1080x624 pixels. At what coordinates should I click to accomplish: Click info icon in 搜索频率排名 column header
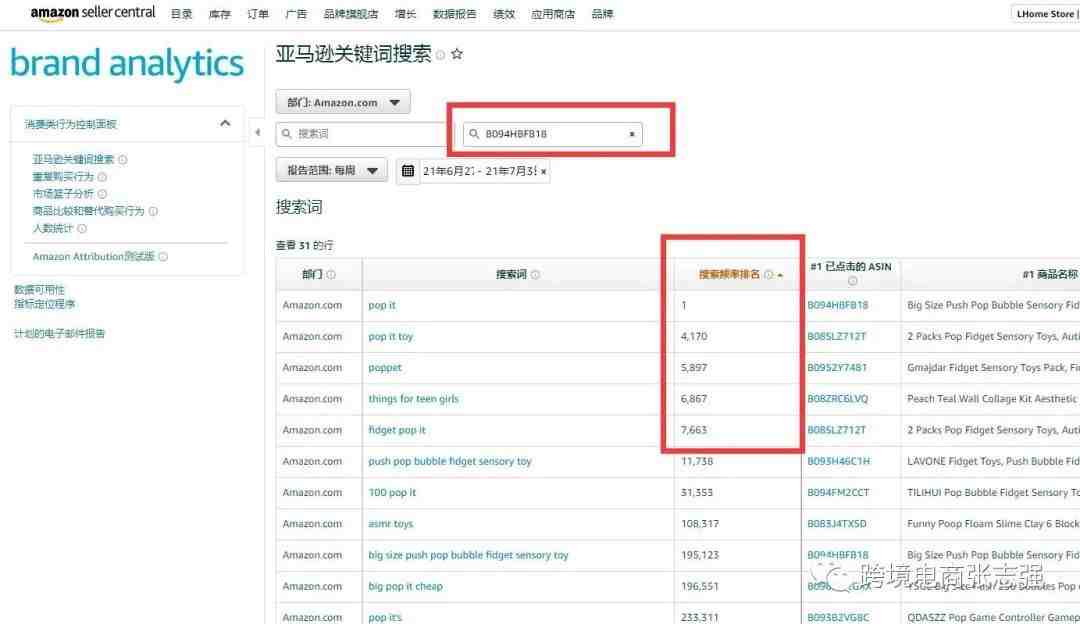(768, 274)
